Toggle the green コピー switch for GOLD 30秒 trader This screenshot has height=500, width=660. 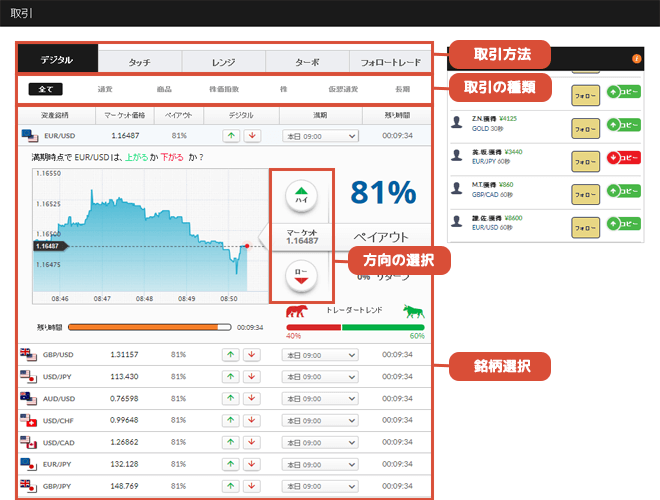pos(624,125)
